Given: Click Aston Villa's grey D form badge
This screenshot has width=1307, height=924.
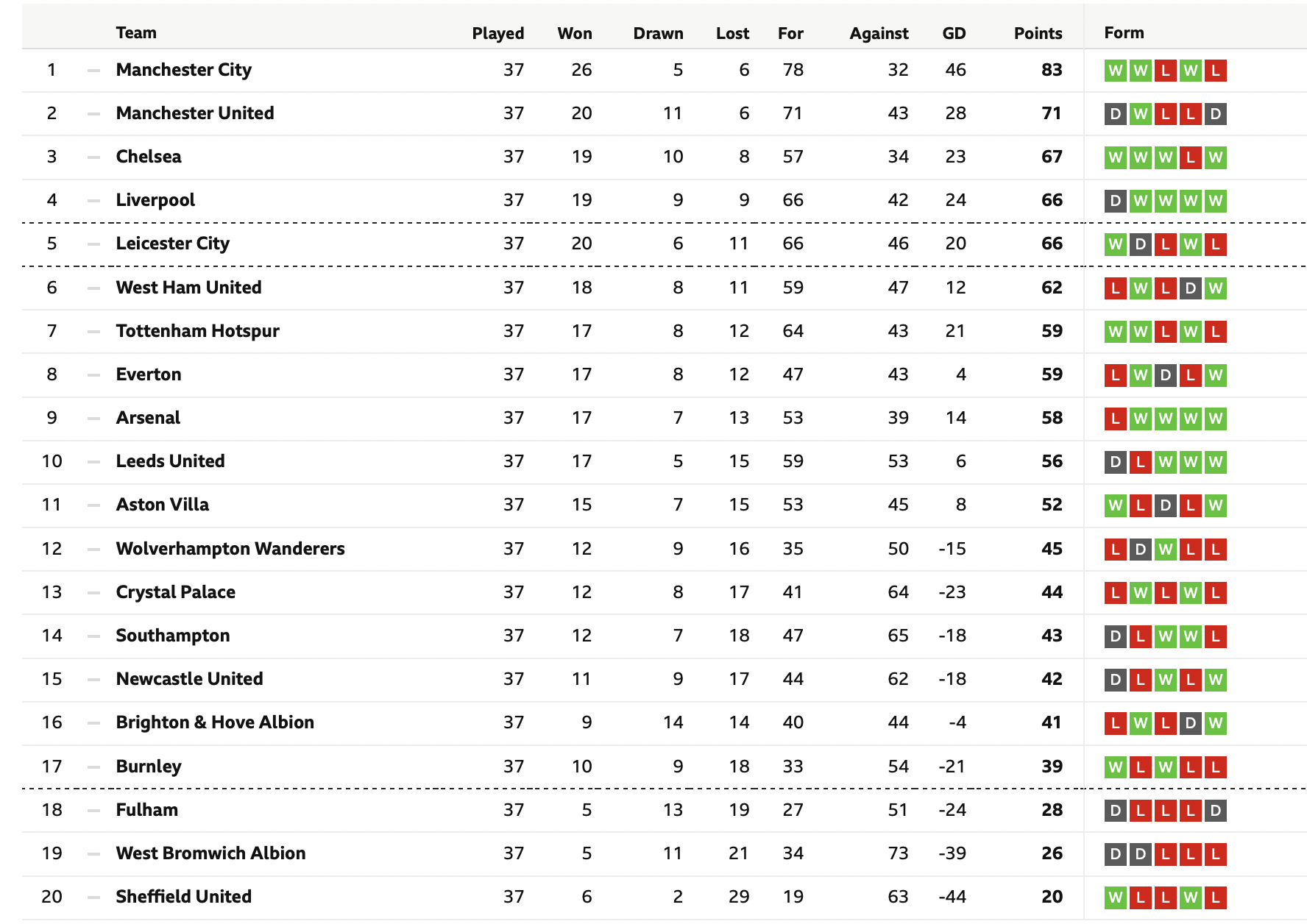Looking at the screenshot, I should (x=1166, y=505).
